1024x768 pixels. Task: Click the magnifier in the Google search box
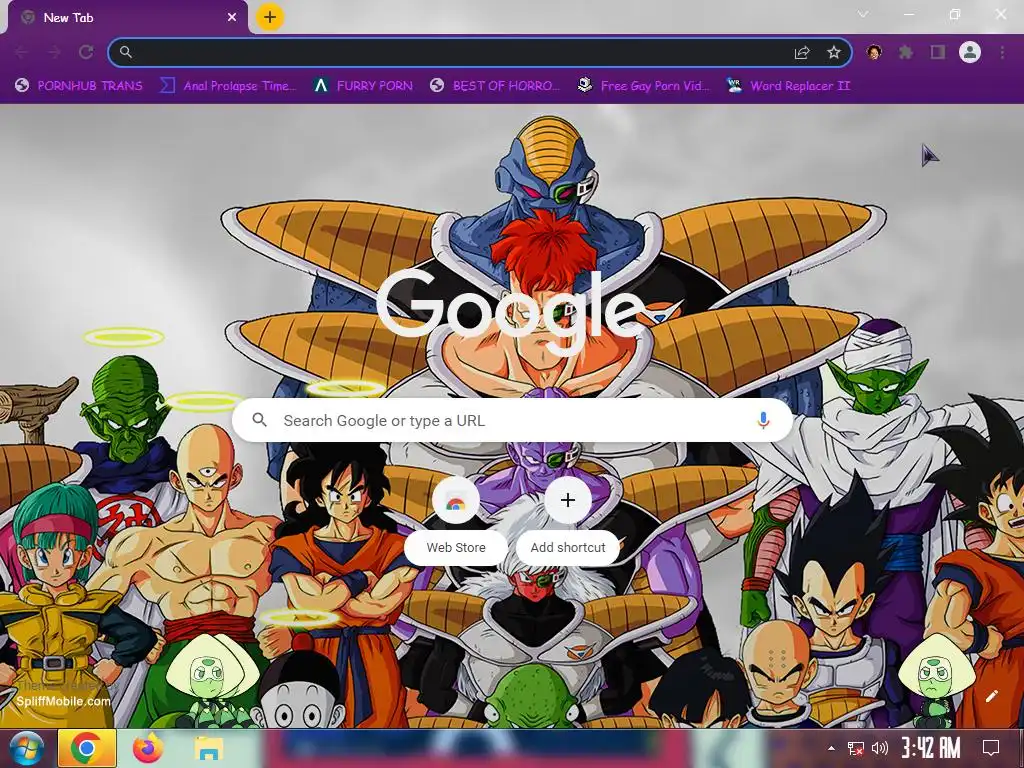tap(259, 420)
